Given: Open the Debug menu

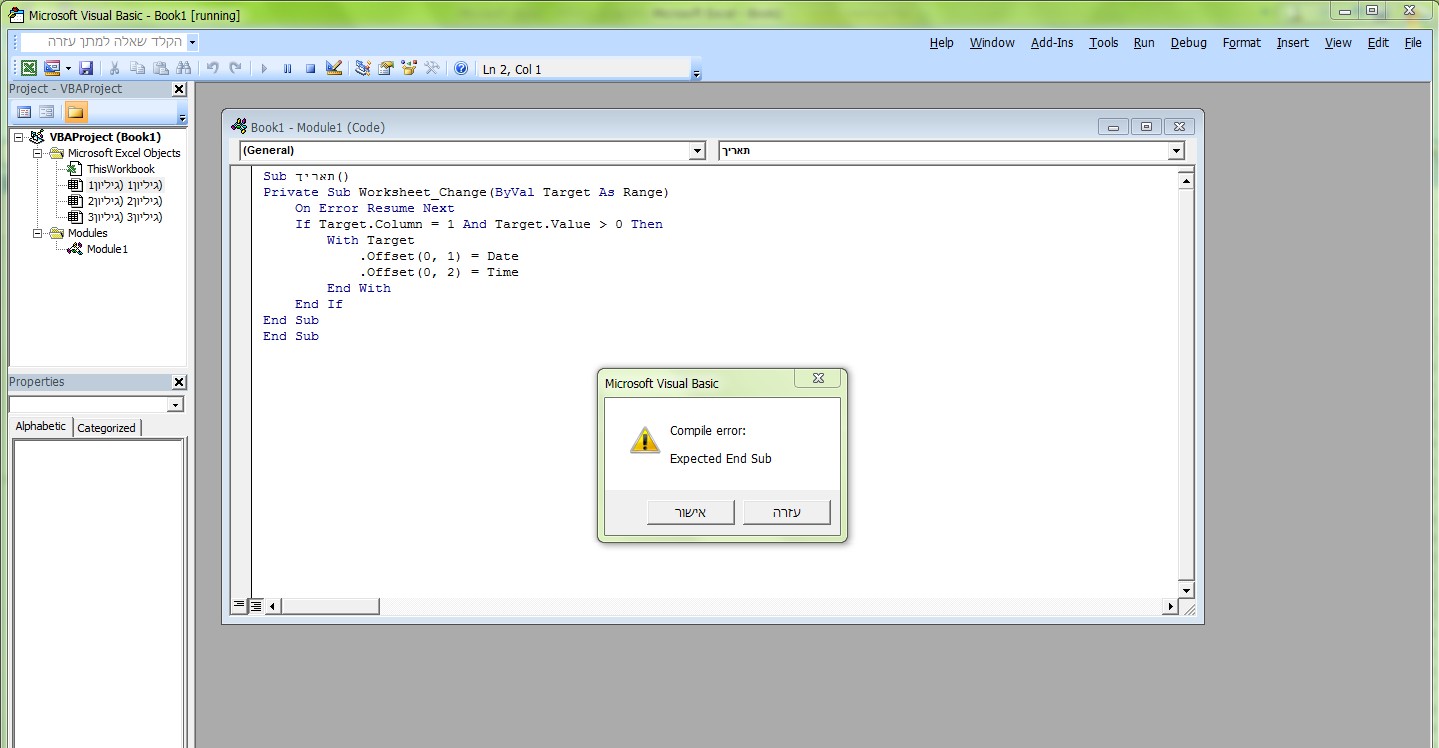Looking at the screenshot, I should click(1189, 43).
